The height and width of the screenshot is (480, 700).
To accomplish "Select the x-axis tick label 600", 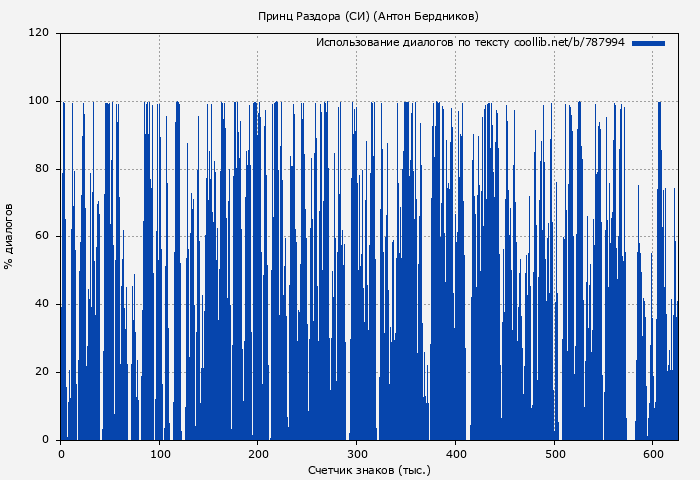I will (653, 454).
